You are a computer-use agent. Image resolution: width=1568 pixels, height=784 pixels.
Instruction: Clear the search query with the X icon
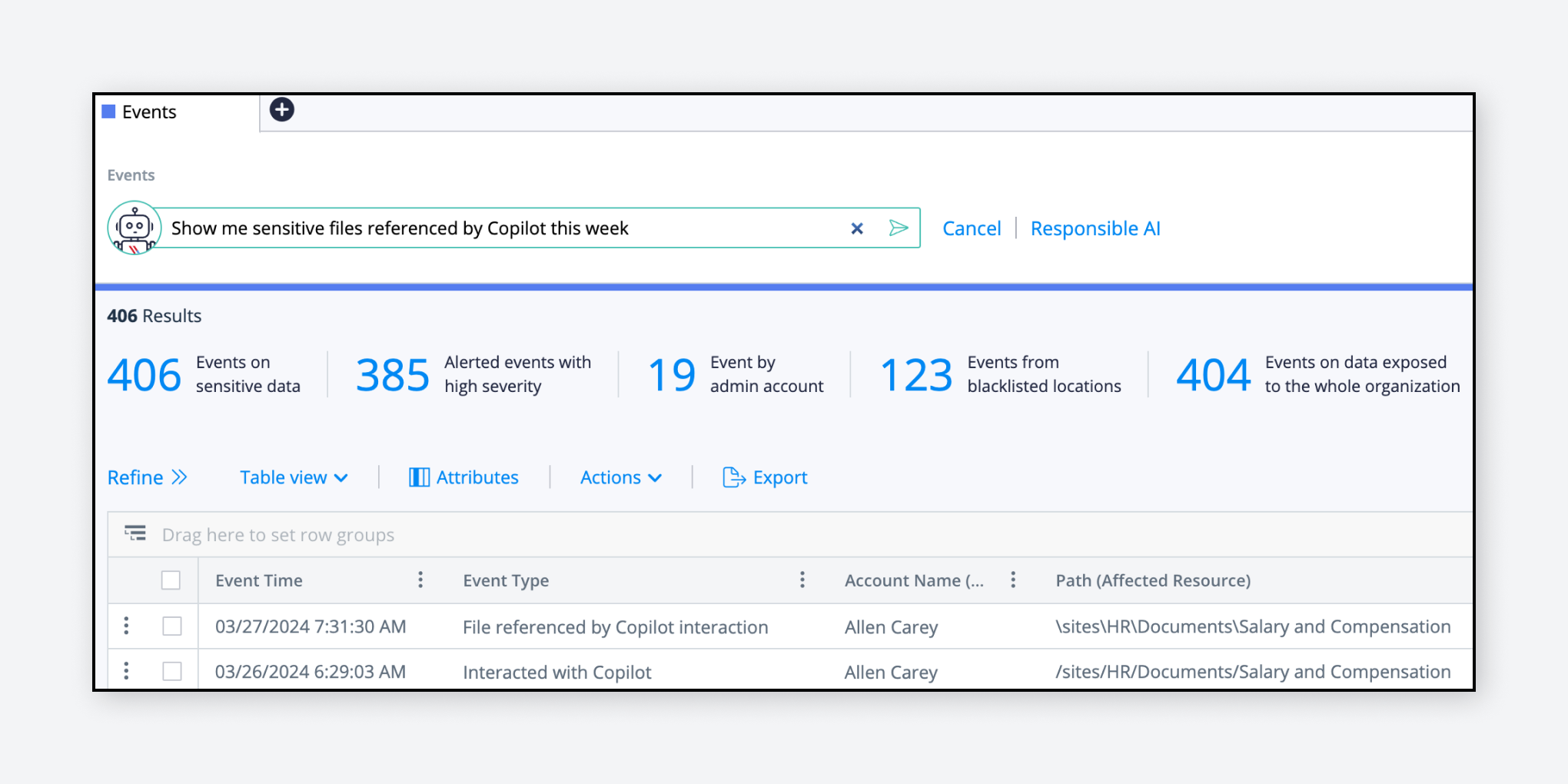pos(856,228)
